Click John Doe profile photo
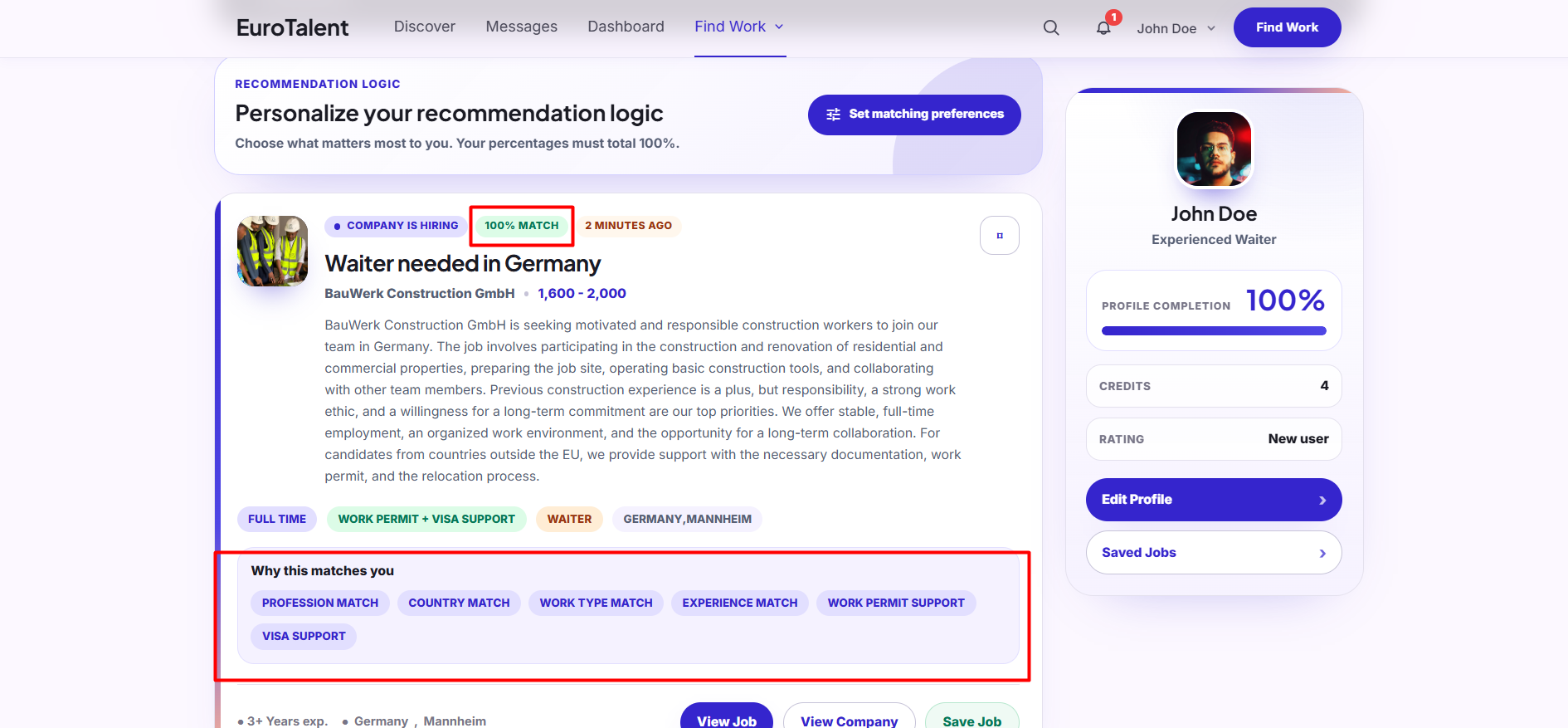The width and height of the screenshot is (1568, 728). tap(1214, 149)
